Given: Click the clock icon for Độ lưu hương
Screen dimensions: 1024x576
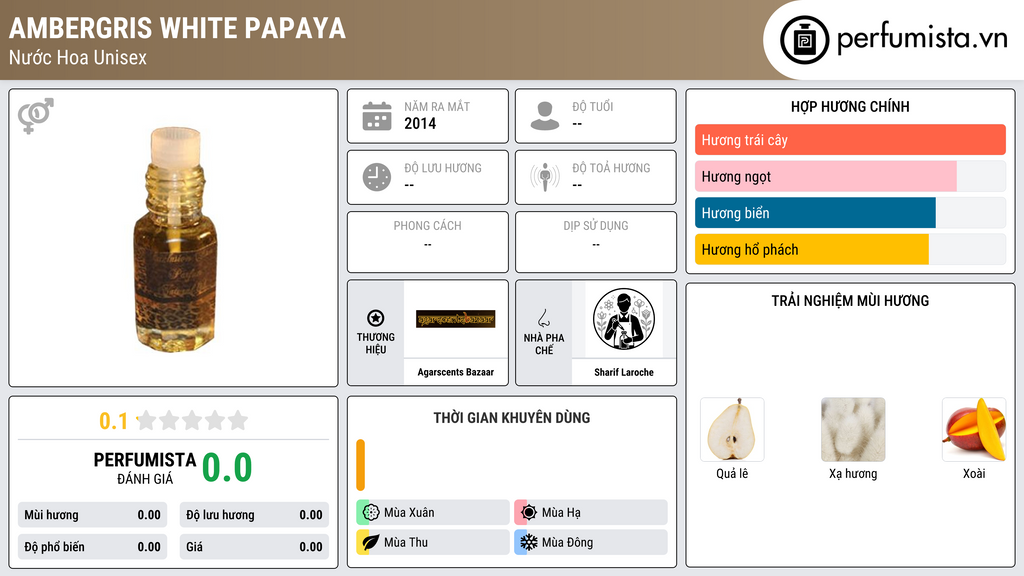Looking at the screenshot, I should [377, 178].
